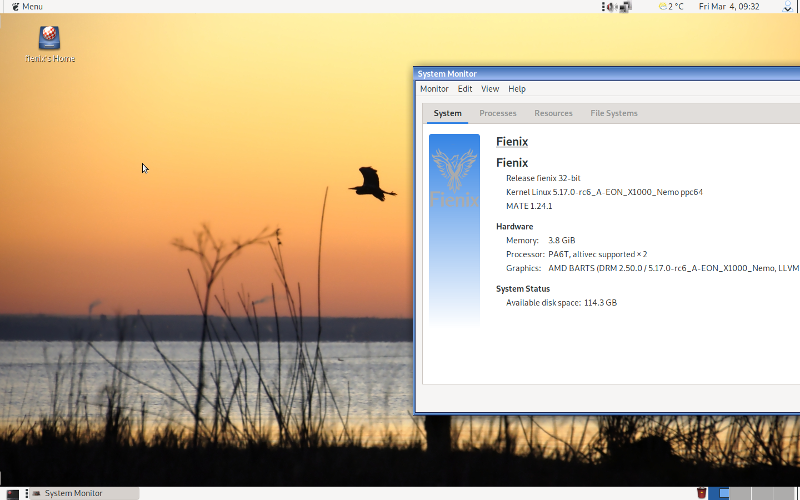Switch to the Processes tab

coord(498,113)
